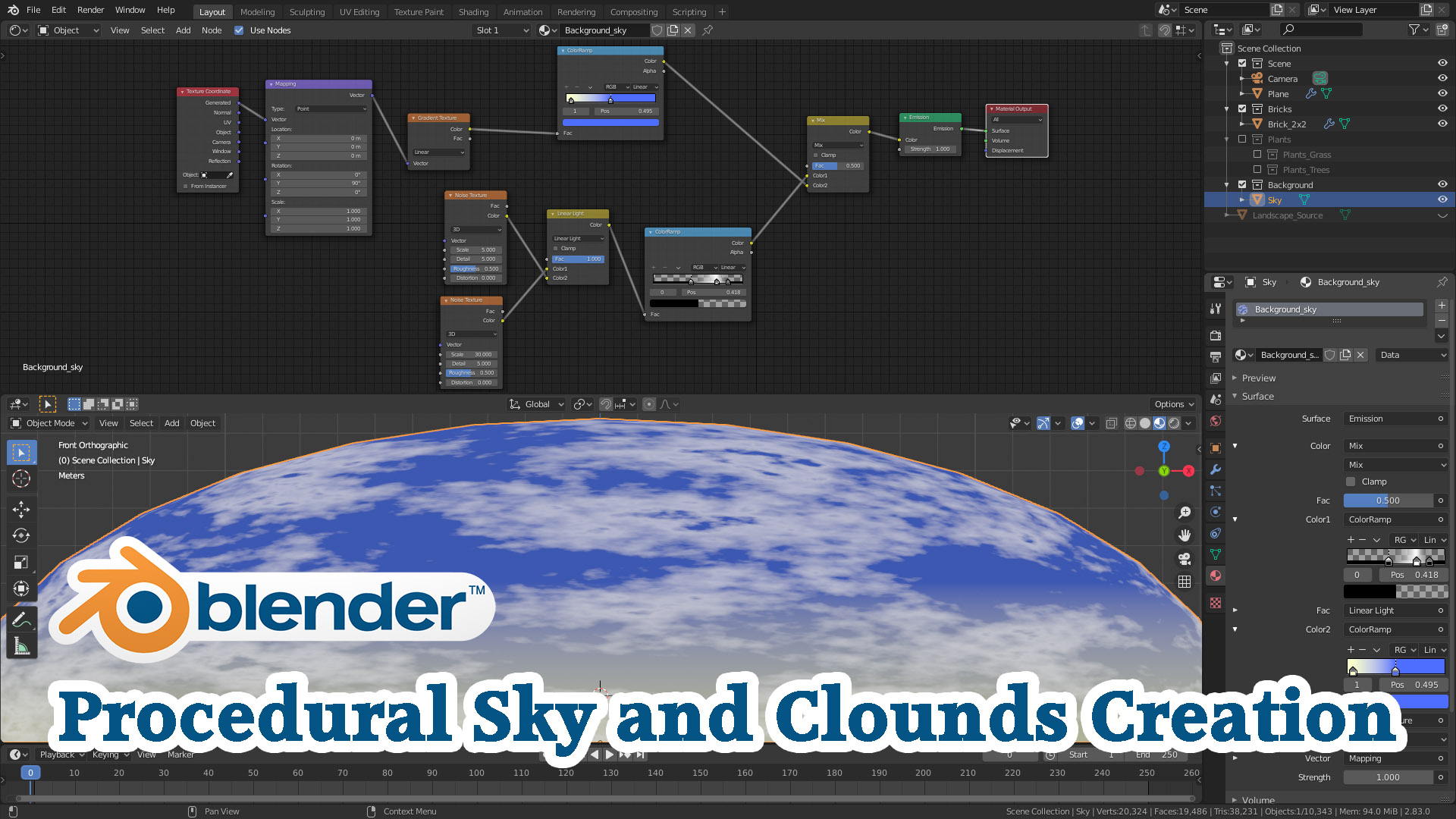Open the Data link dropdown
This screenshot has width=1456, height=819.
(1413, 355)
